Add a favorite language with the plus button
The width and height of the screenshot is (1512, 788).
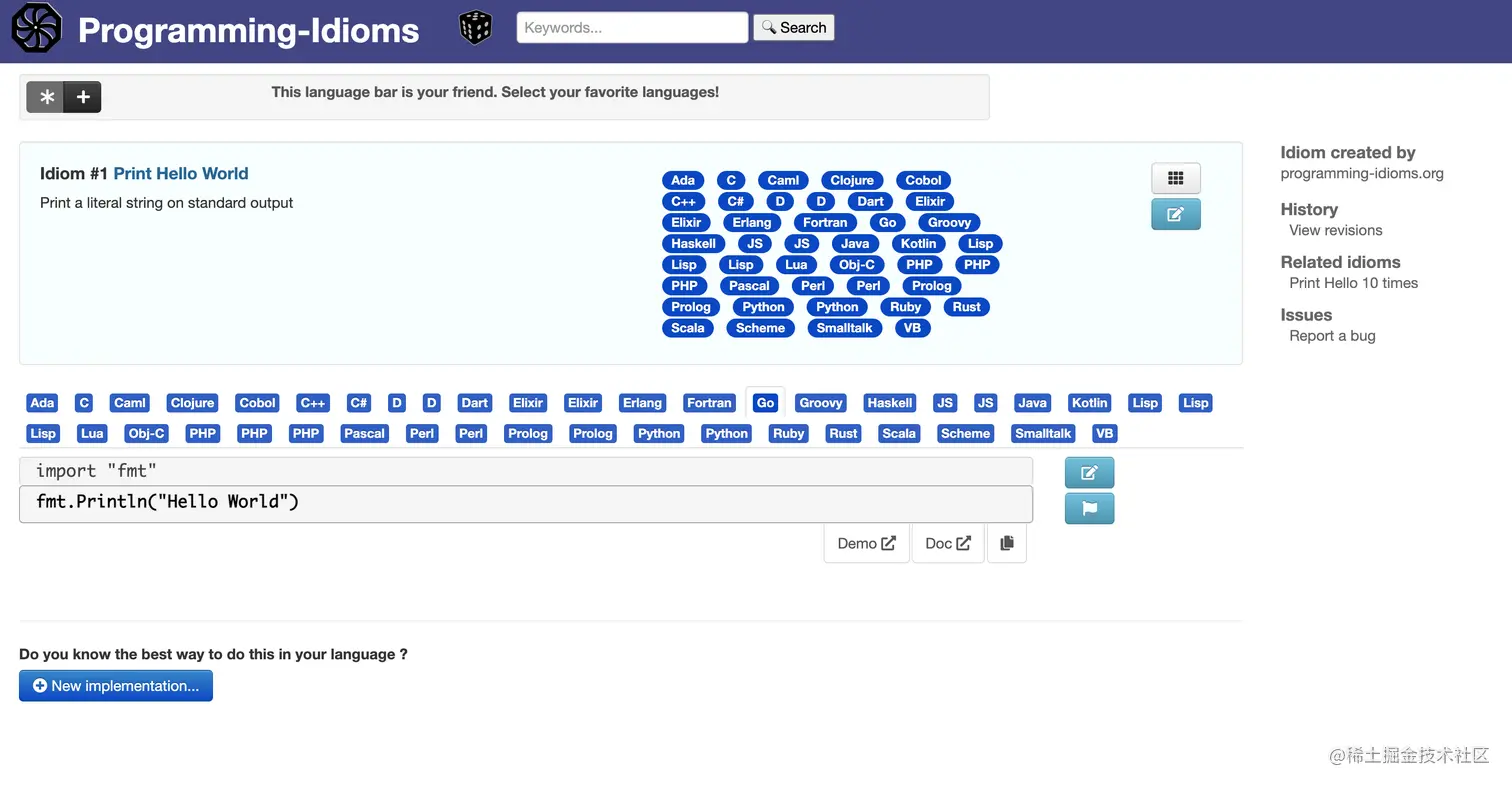point(82,97)
